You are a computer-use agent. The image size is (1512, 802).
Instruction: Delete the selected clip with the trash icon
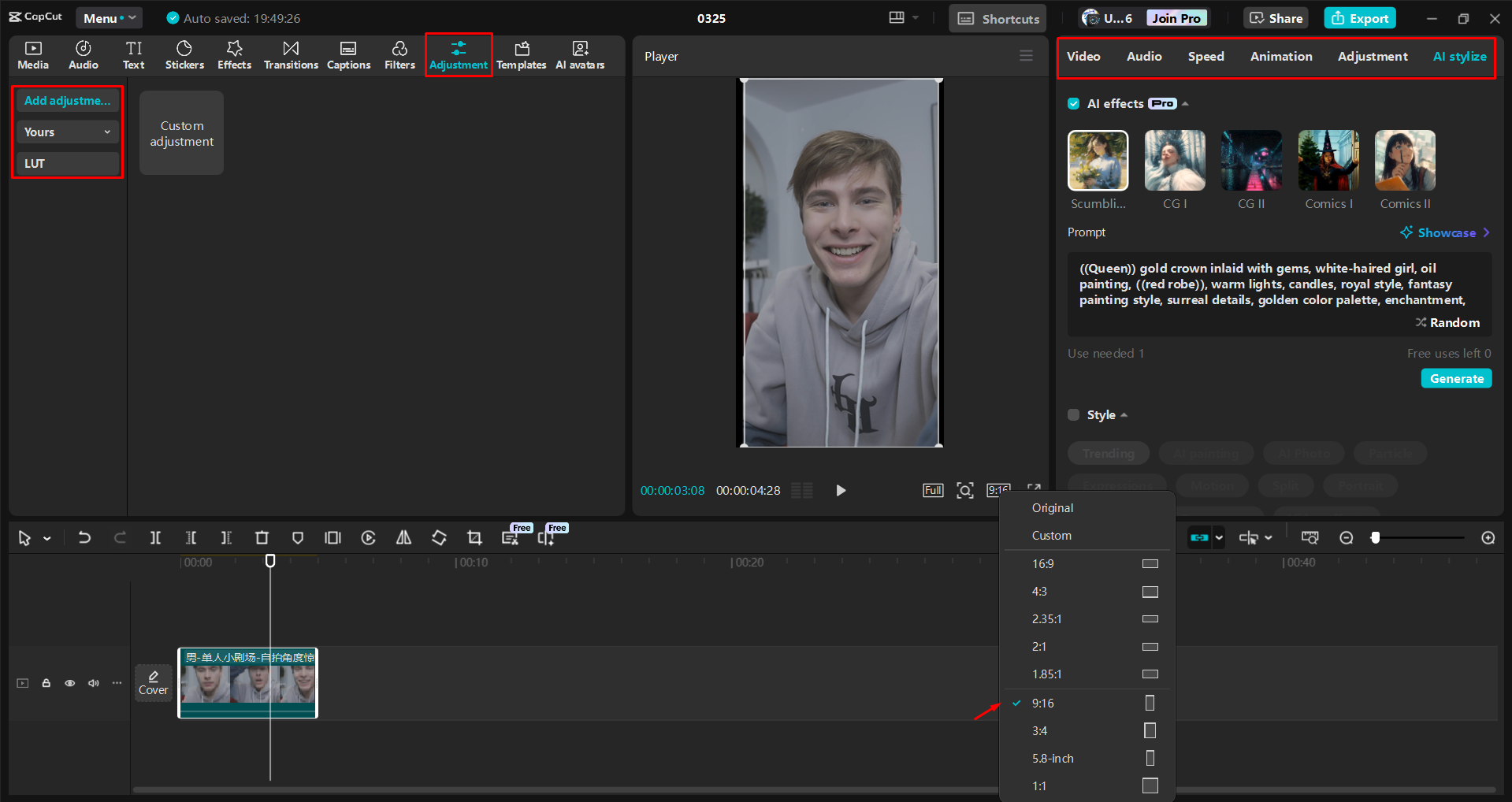[262, 537]
